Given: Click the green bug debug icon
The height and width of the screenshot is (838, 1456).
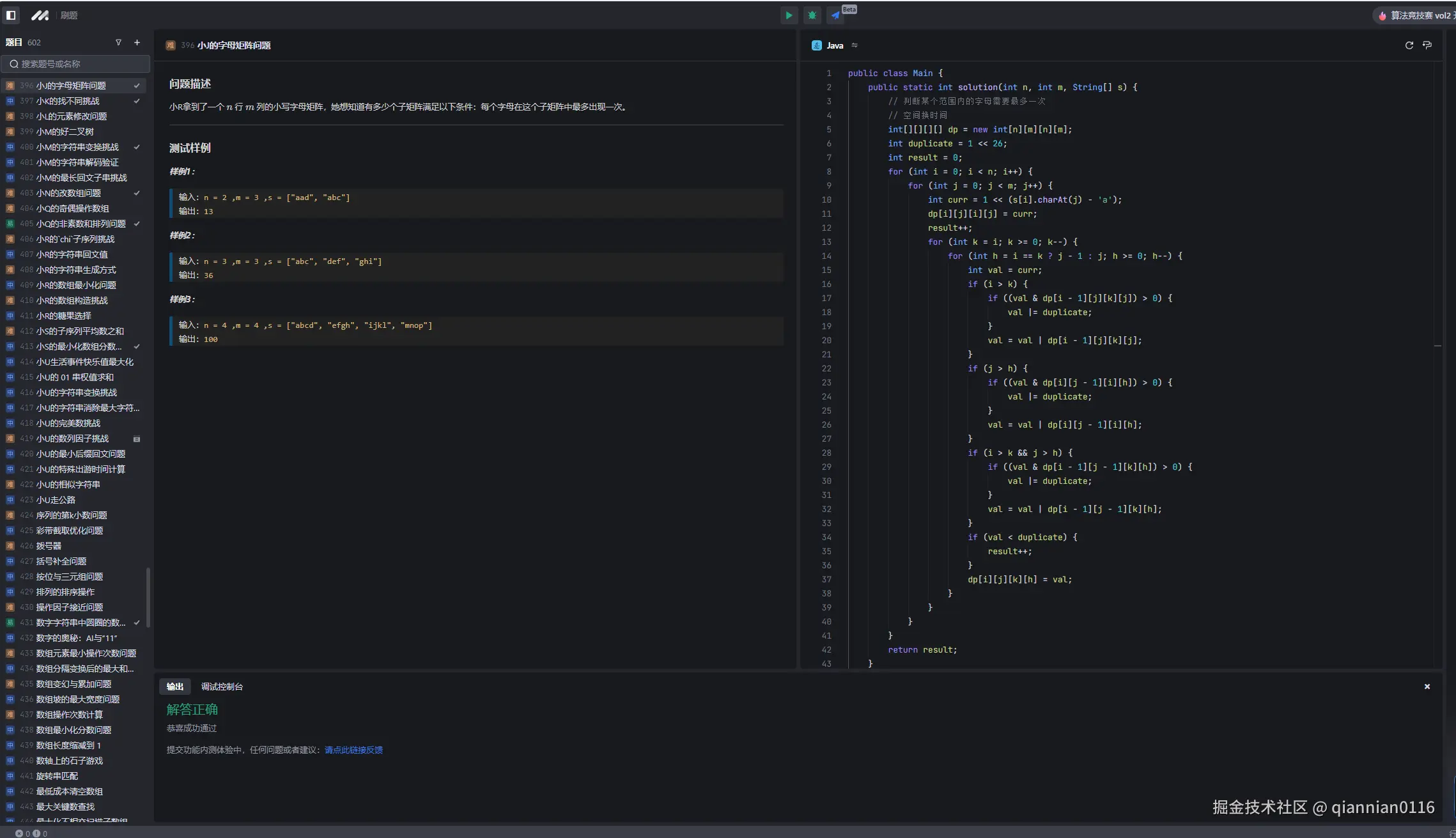Looking at the screenshot, I should tap(812, 15).
